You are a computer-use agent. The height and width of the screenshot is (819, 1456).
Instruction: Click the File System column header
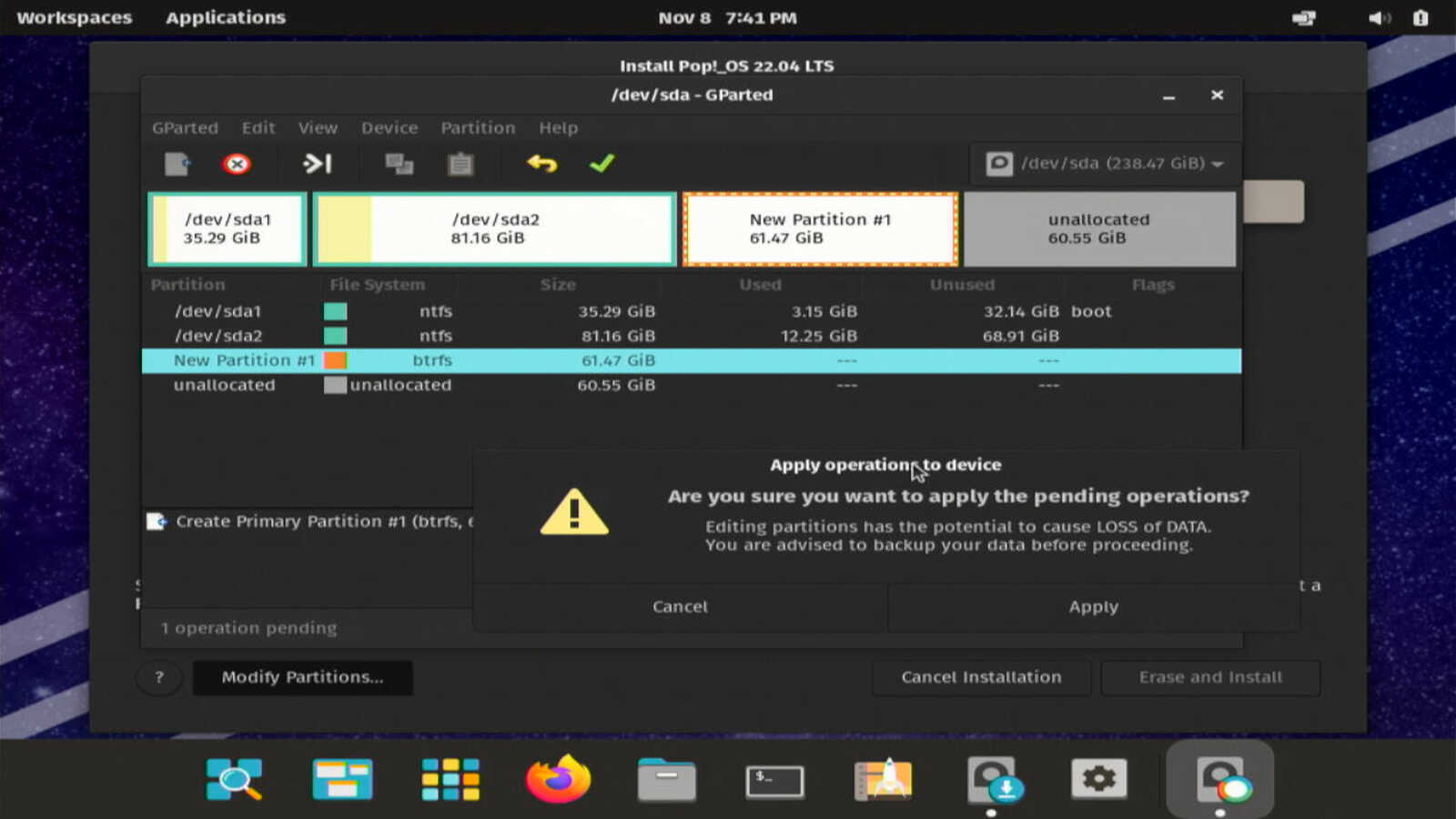tap(377, 285)
